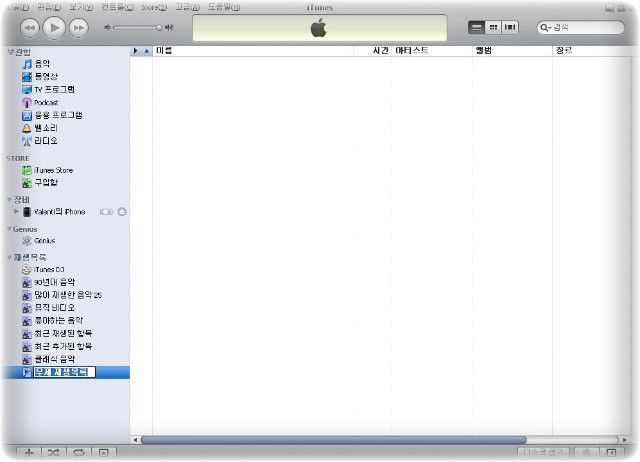Viewport: 640px width, 462px height.
Task: Open the search magnifier dropdown
Action: pos(545,28)
